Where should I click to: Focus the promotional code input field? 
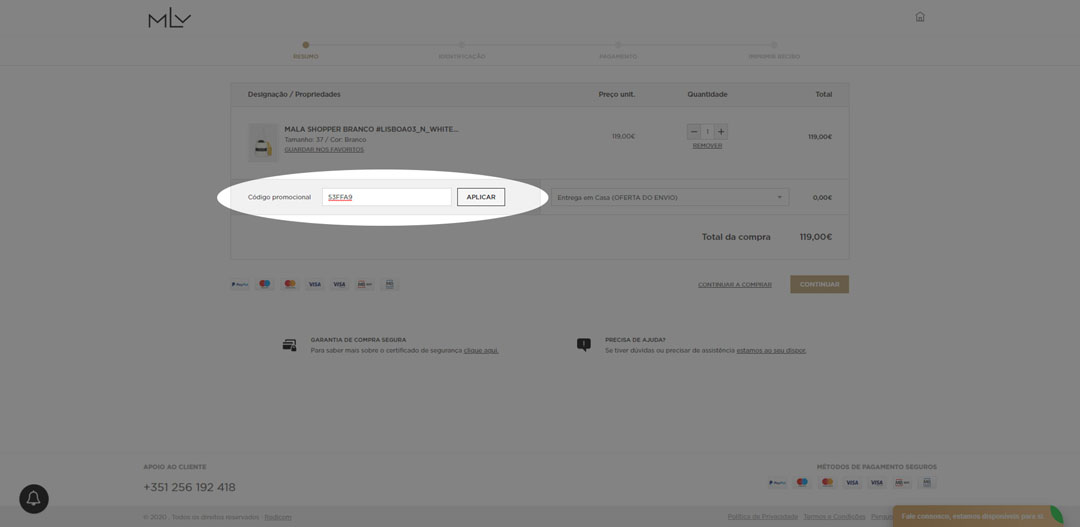coord(386,197)
